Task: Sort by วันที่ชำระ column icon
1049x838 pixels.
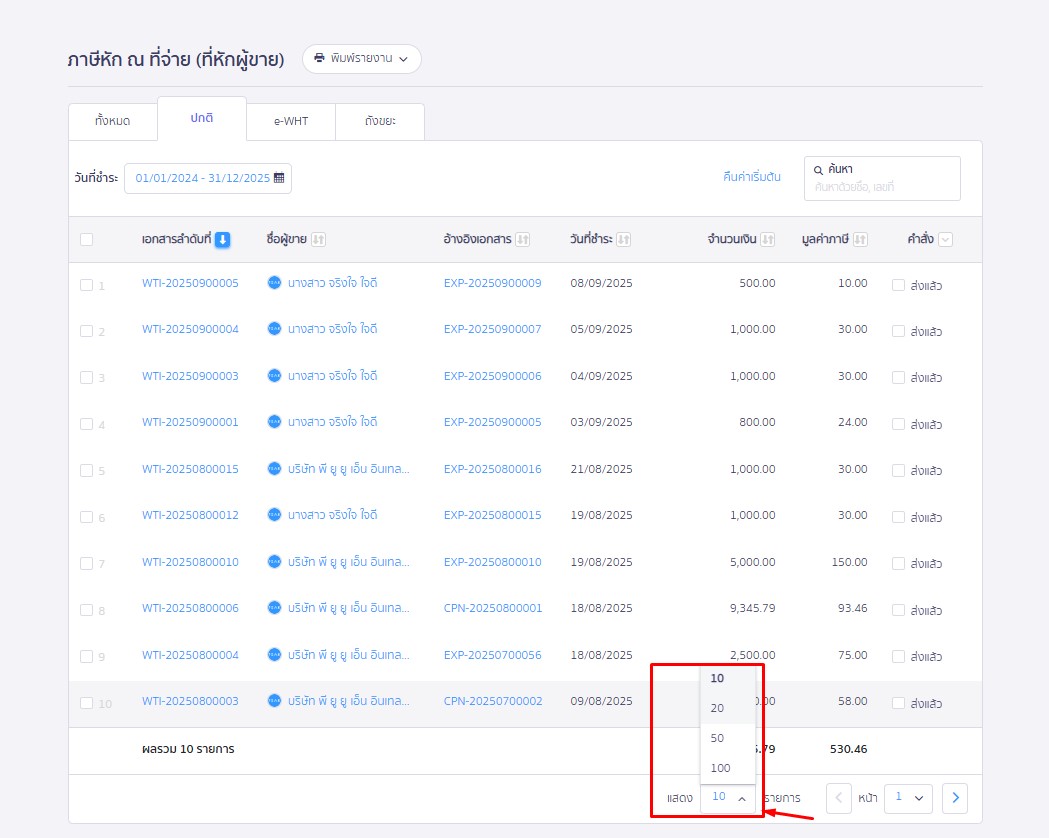Action: pos(624,239)
